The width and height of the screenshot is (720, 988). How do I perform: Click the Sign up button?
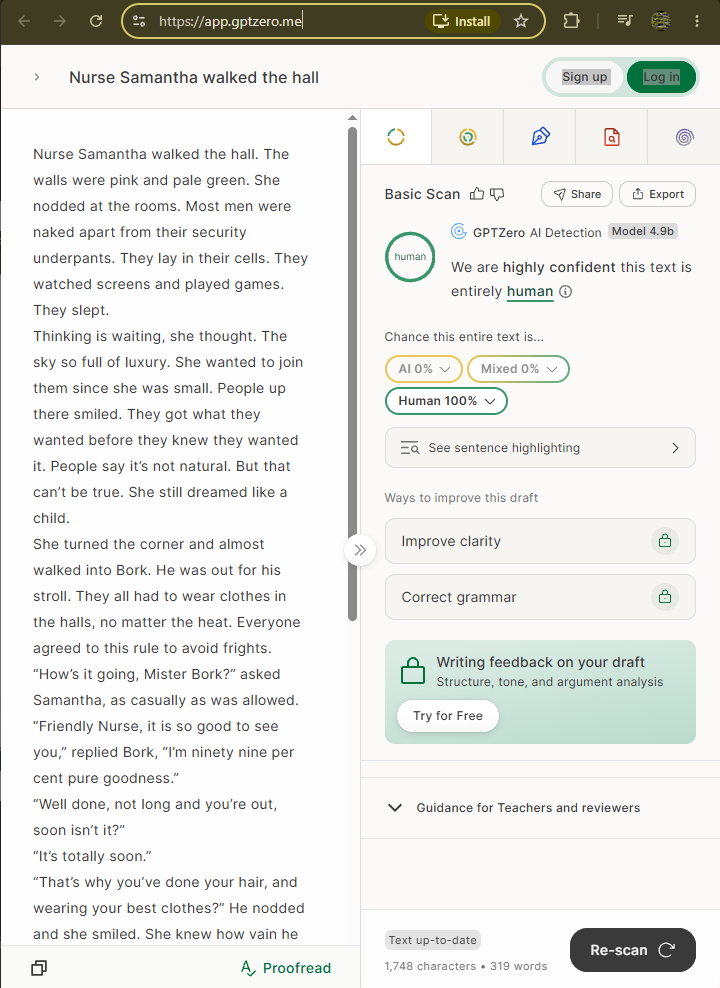pyautogui.click(x=585, y=77)
